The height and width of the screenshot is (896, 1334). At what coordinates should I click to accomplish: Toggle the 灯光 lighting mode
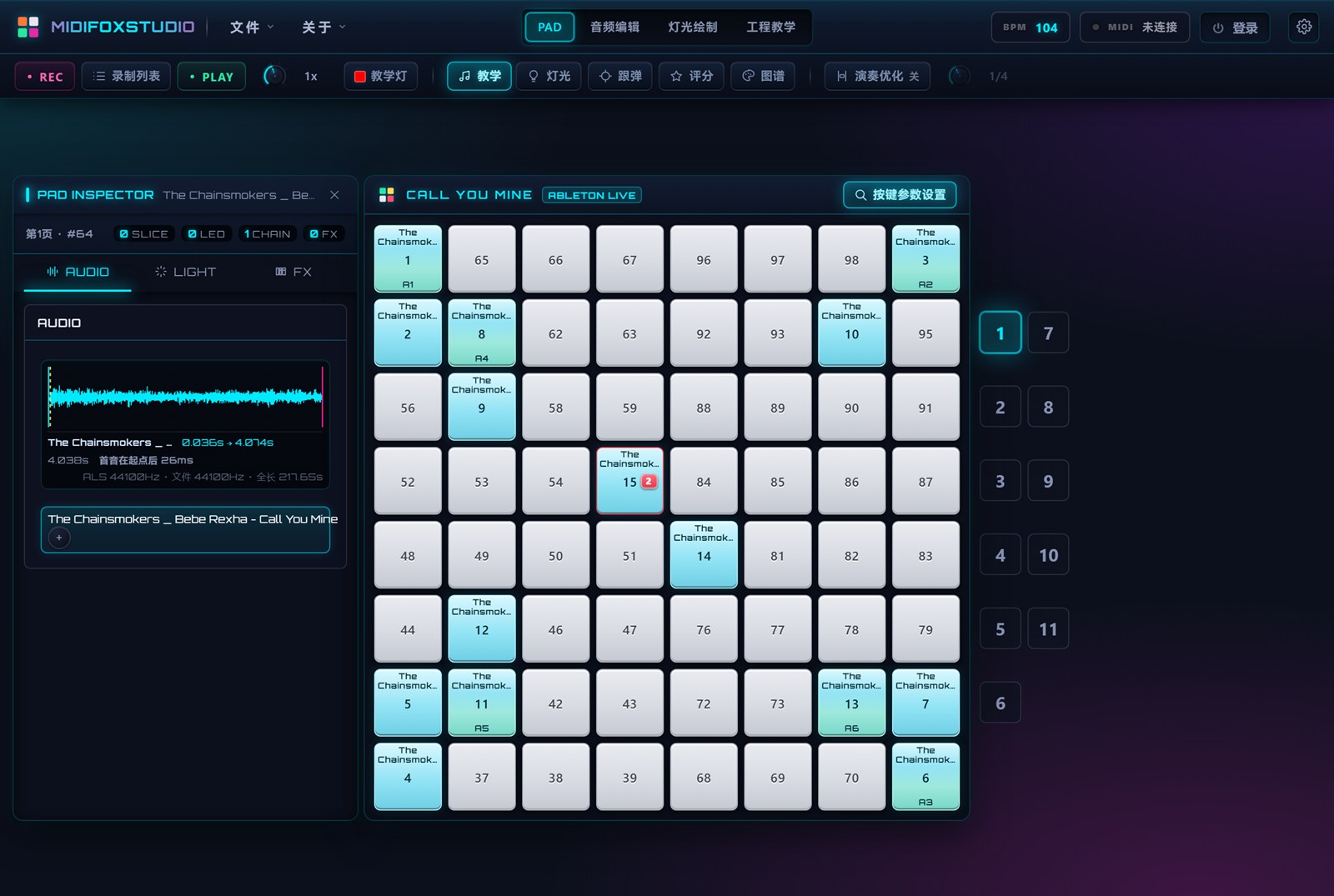point(549,77)
